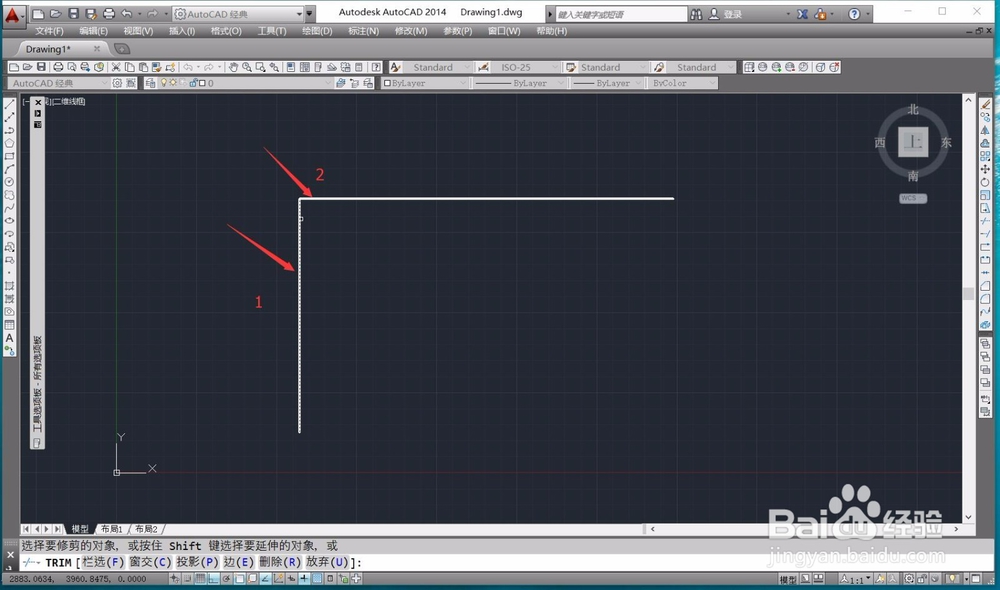Image resolution: width=1000 pixels, height=590 pixels.
Task: Select the Line tool in draw toolbar
Action: (x=10, y=105)
